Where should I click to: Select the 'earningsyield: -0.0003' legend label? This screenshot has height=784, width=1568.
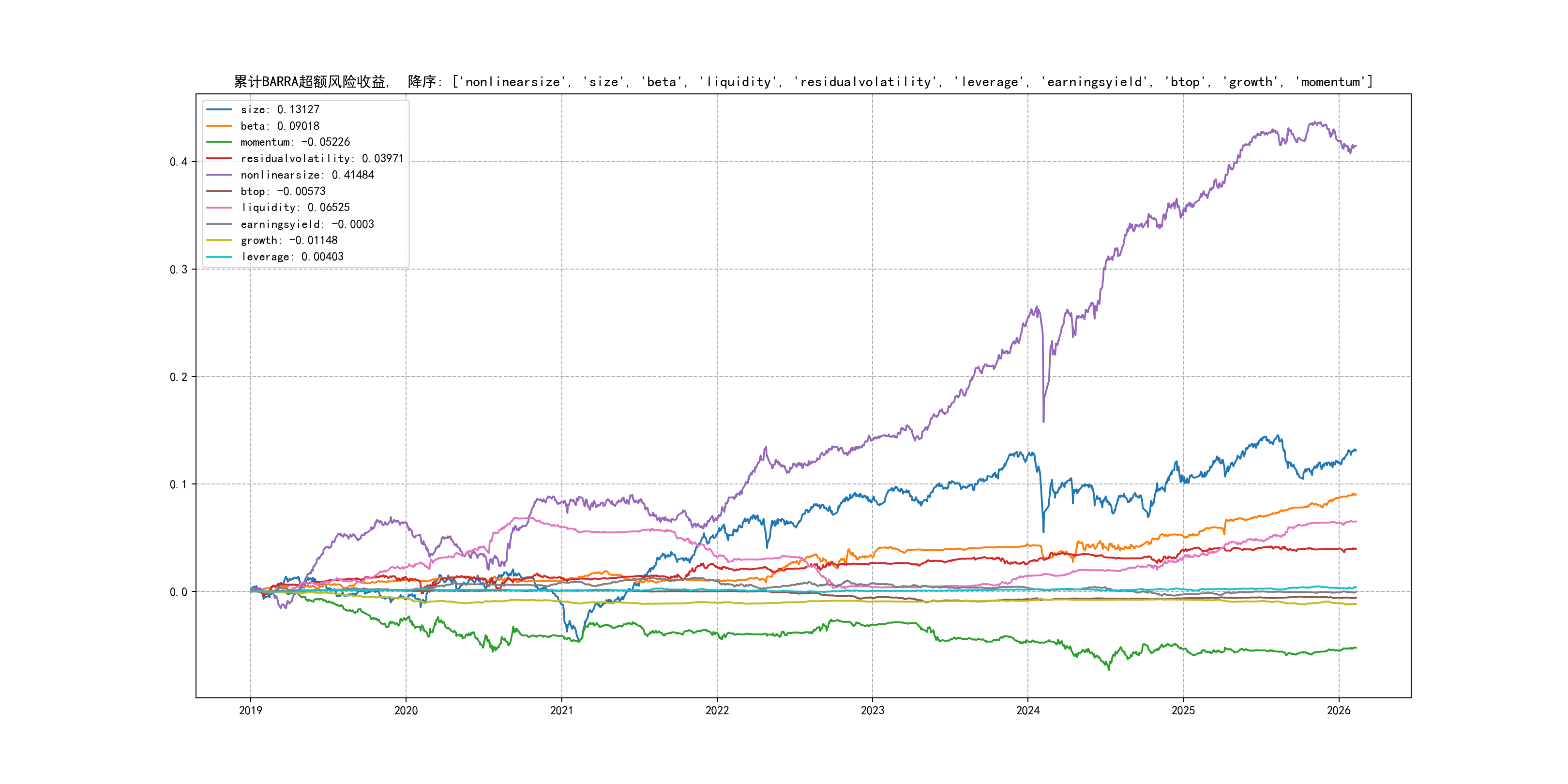click(x=307, y=224)
